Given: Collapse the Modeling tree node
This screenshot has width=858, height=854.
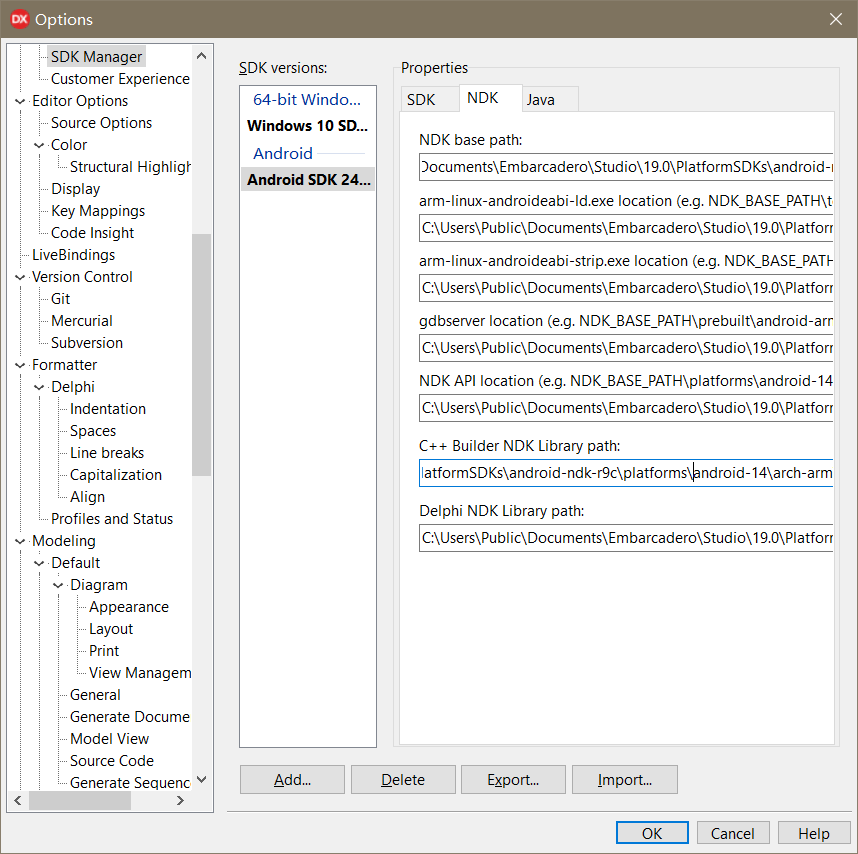Looking at the screenshot, I should coord(20,541).
